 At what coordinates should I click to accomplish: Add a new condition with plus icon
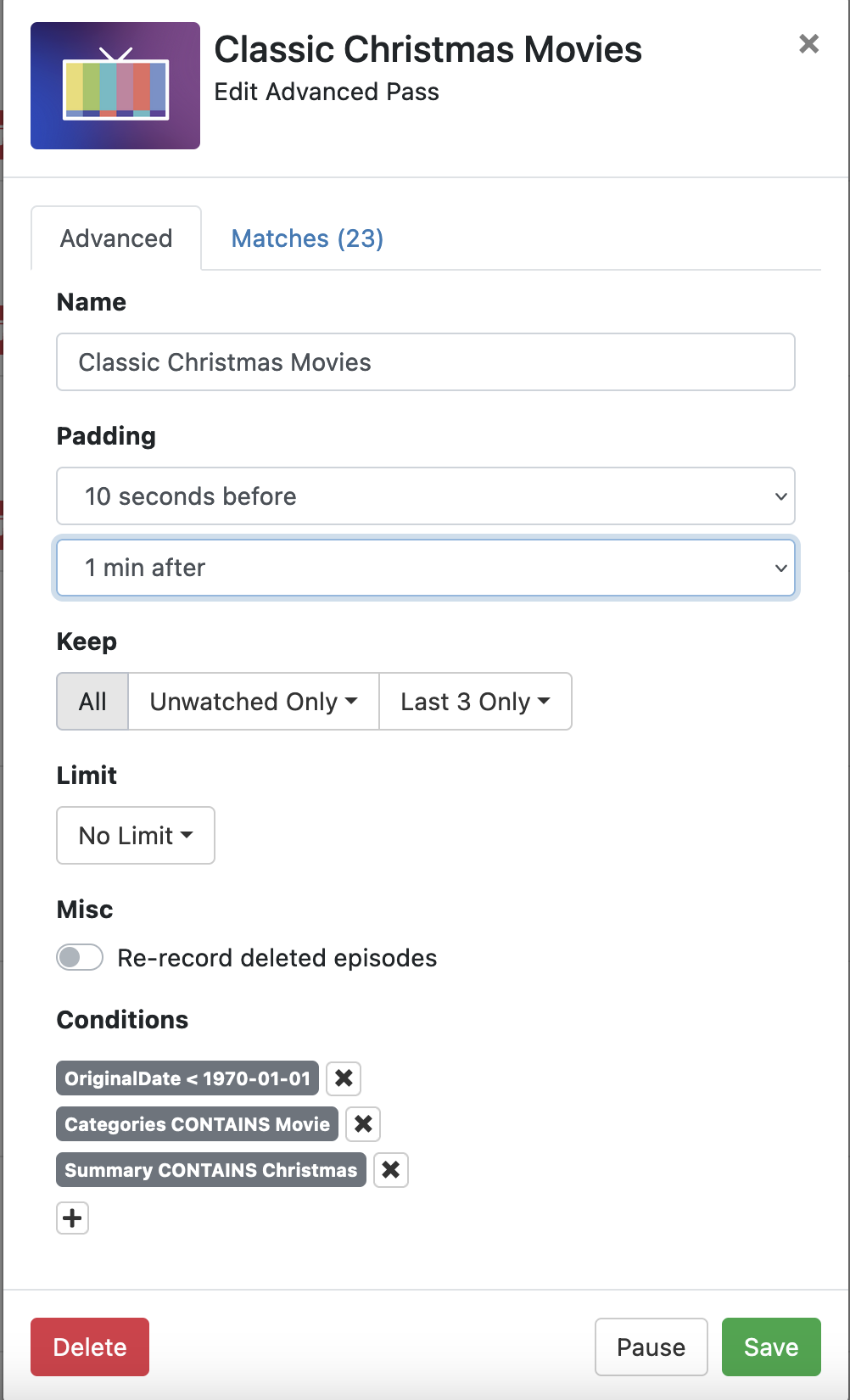(x=73, y=1218)
